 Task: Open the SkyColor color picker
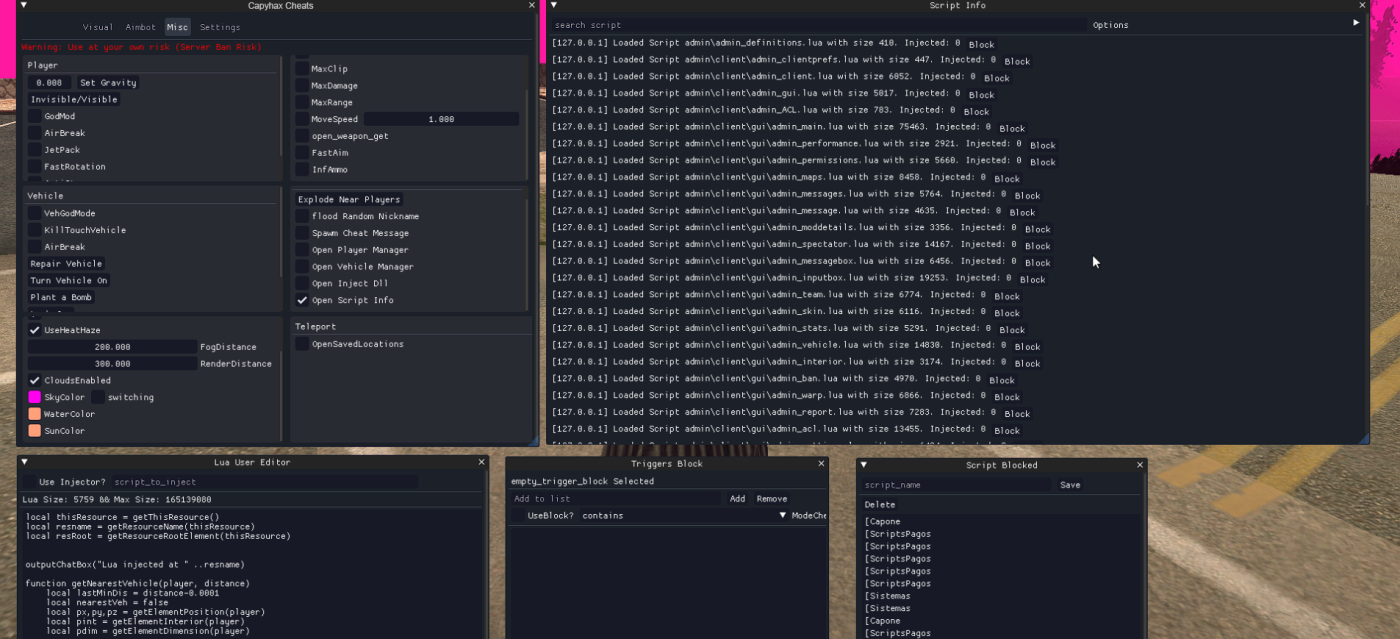(x=32, y=397)
